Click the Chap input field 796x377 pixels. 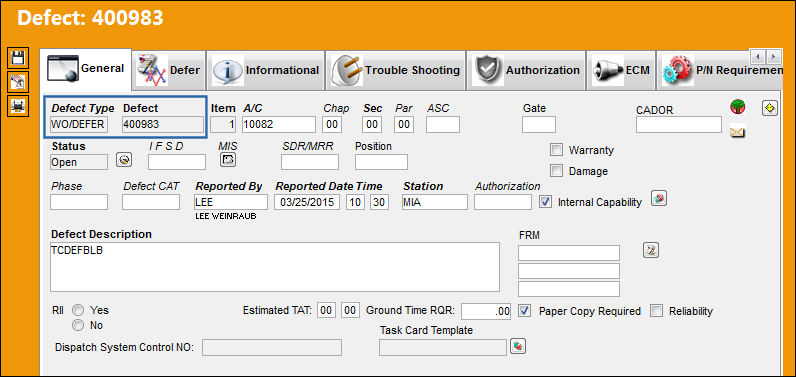point(332,124)
